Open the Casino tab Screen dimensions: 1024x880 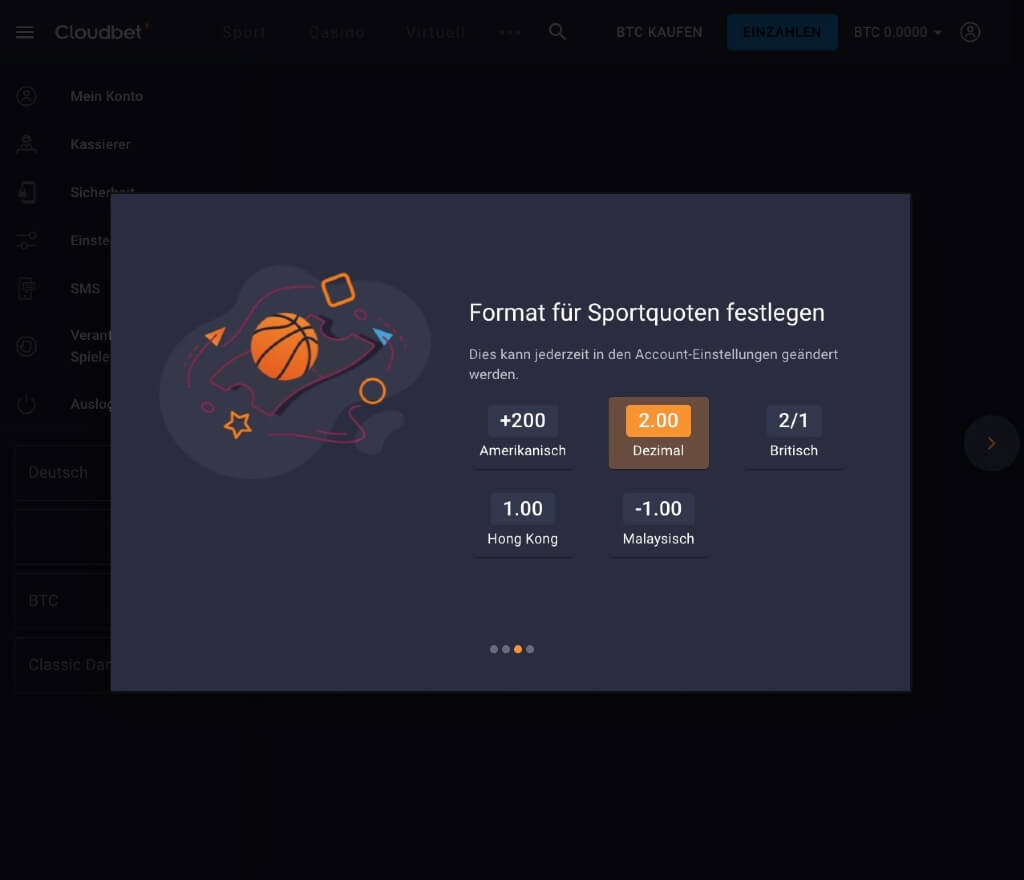tap(336, 32)
